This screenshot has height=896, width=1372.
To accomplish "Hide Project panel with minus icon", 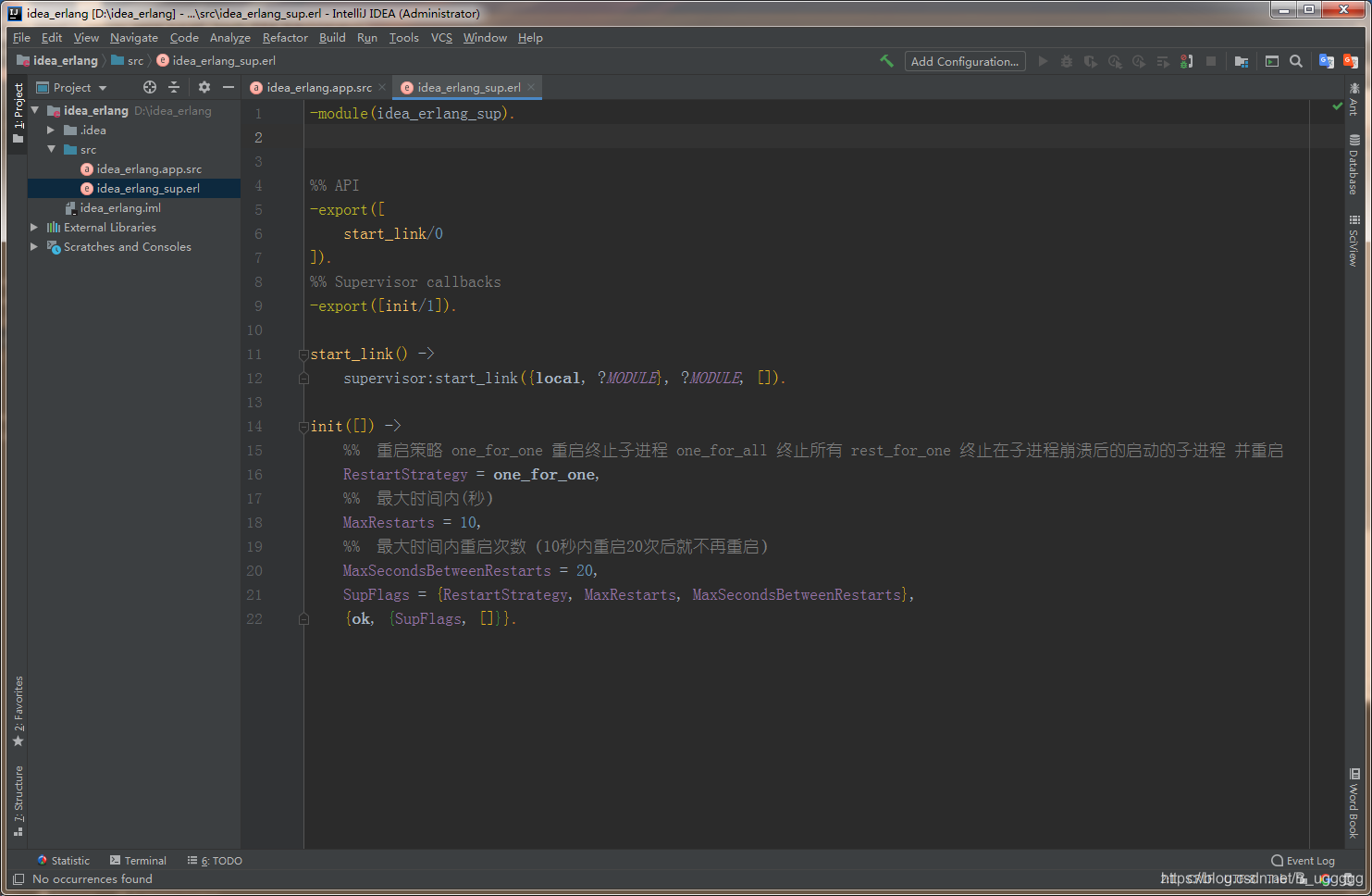I will click(229, 87).
